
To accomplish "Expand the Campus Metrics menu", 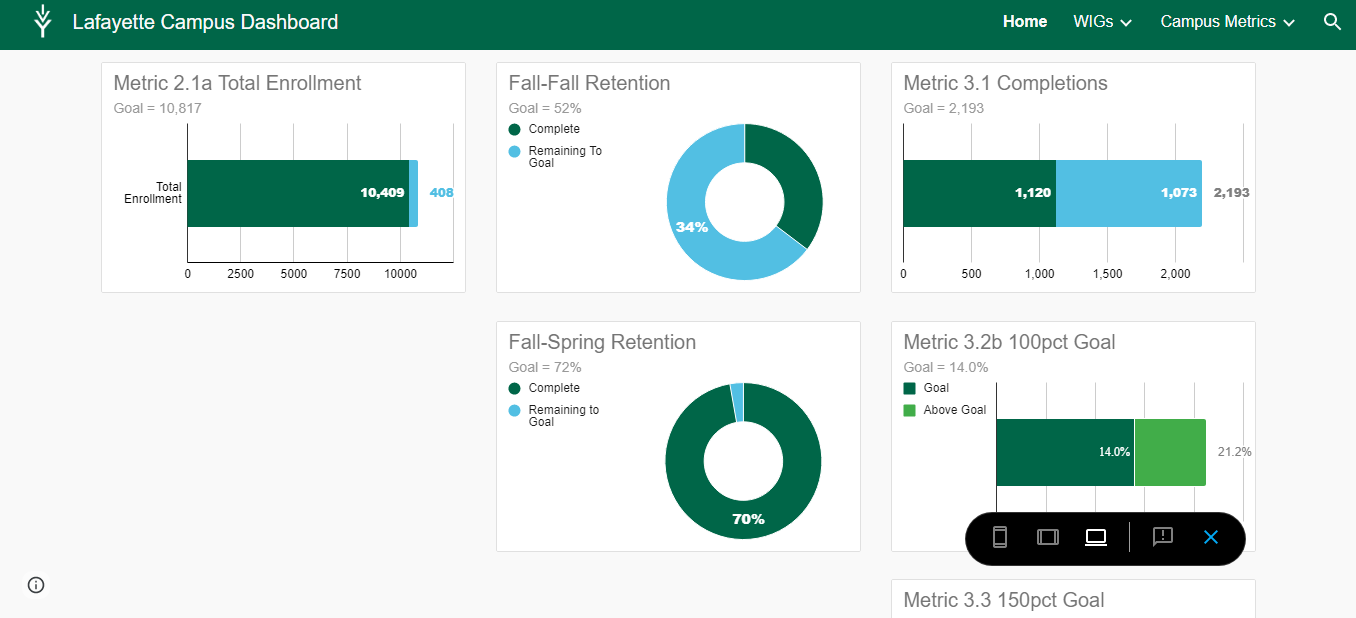I will (1227, 21).
